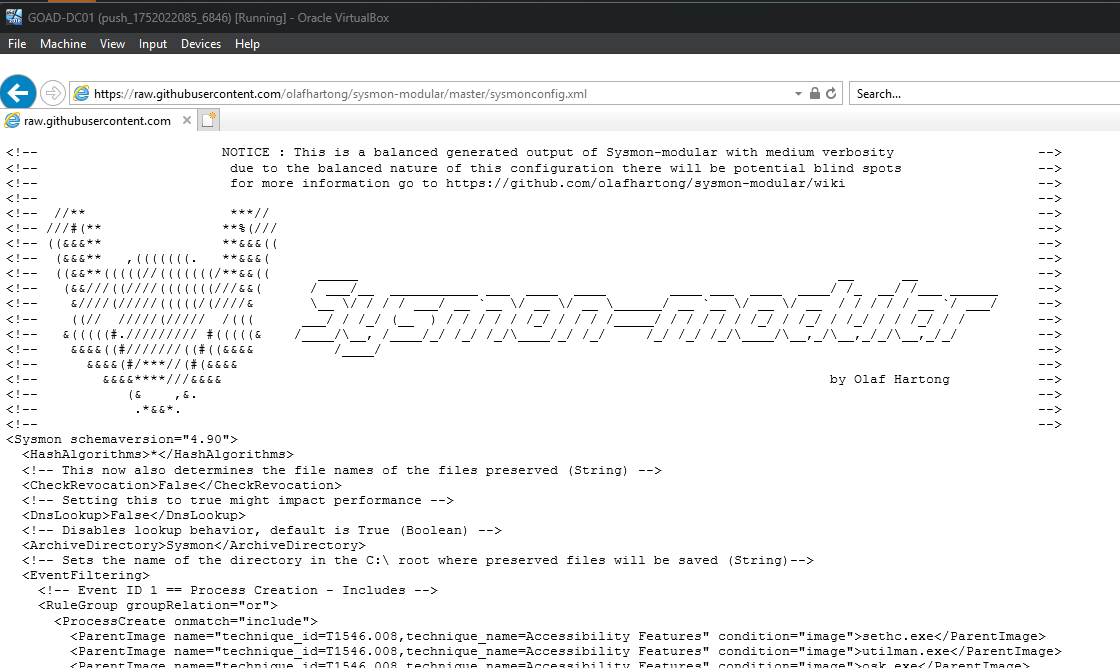This screenshot has width=1120, height=668.
Task: Click the 'Setting this to true might impact performance' comment
Action: [x=238, y=500]
